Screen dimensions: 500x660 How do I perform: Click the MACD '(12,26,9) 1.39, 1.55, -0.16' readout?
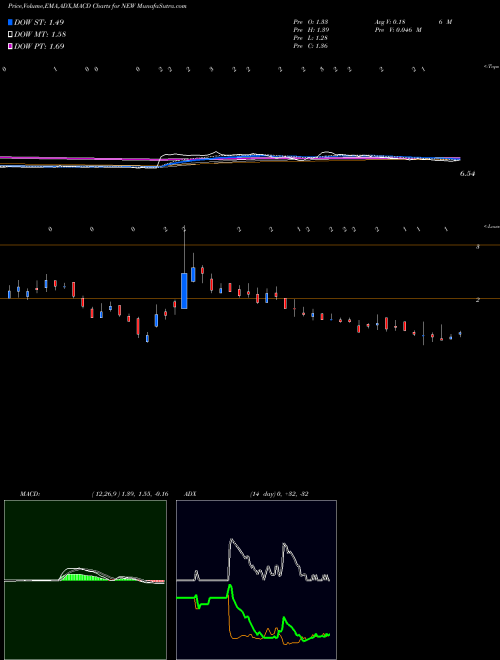coord(130,494)
